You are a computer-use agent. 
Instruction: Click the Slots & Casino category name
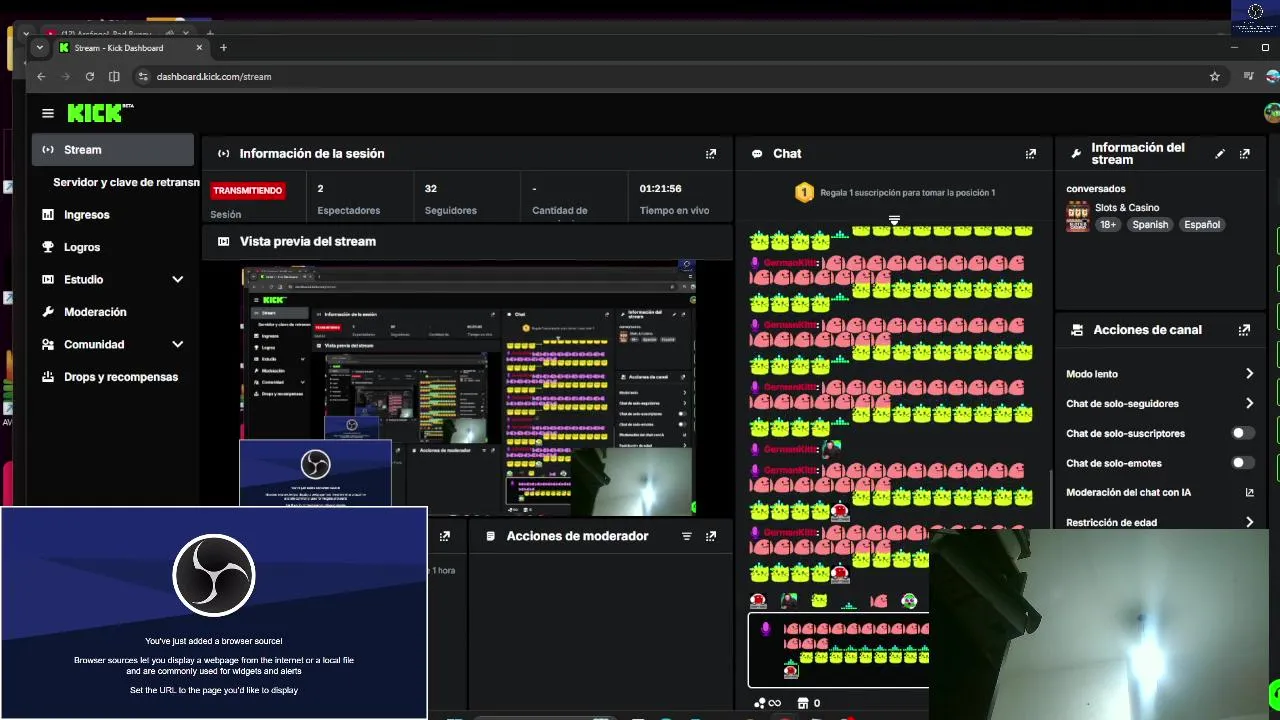pyautogui.click(x=1127, y=208)
